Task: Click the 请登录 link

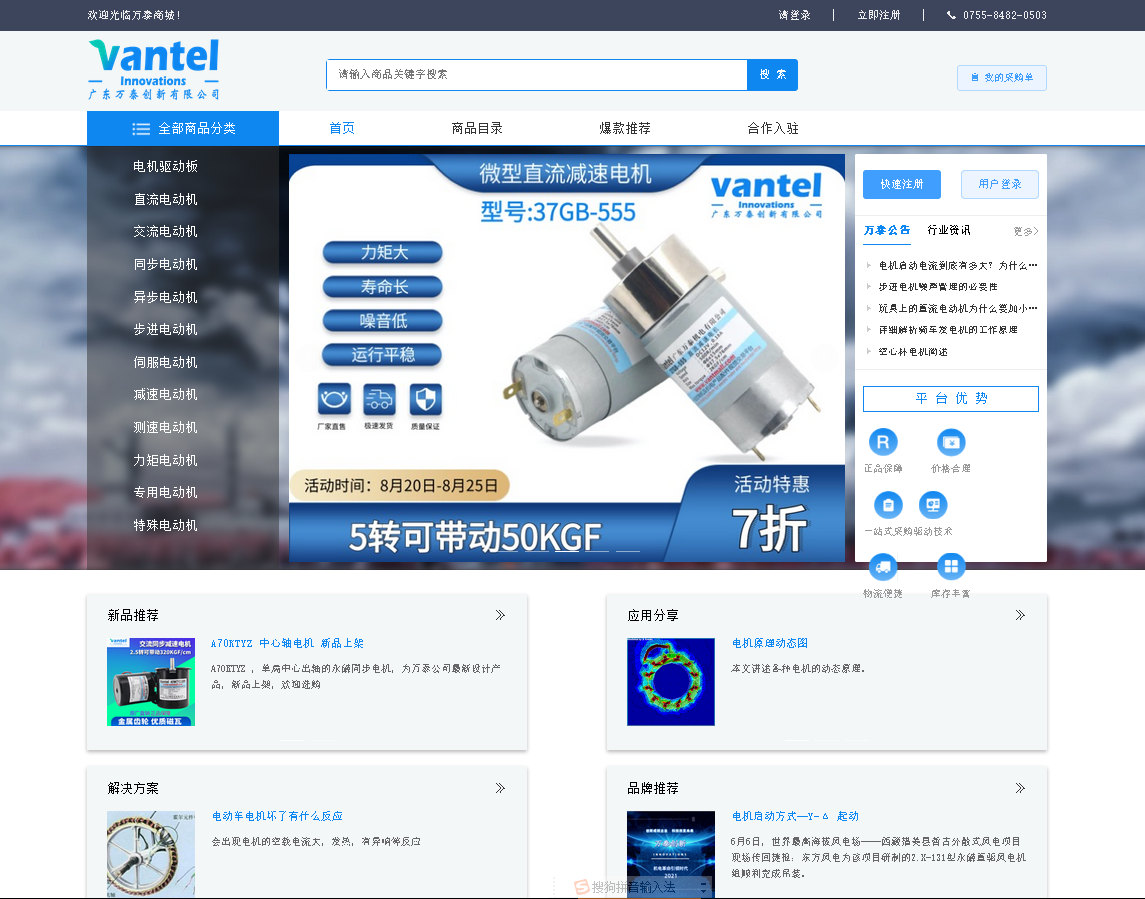Action: click(794, 15)
